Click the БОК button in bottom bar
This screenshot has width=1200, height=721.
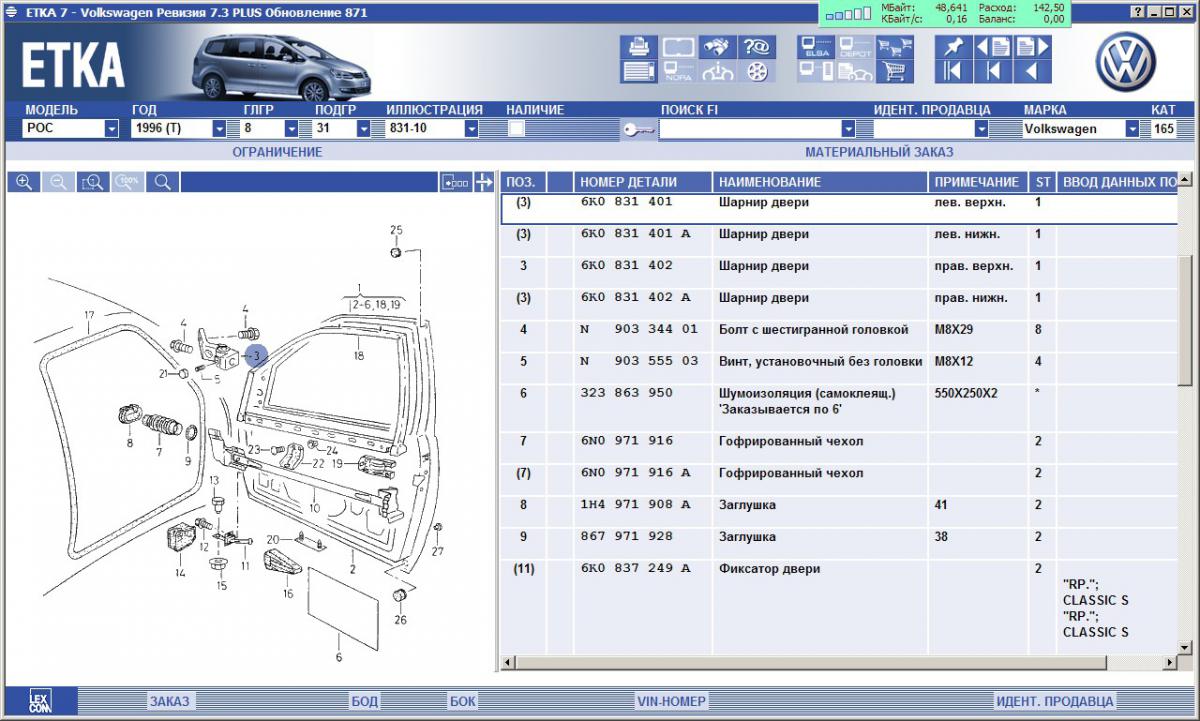[463, 701]
